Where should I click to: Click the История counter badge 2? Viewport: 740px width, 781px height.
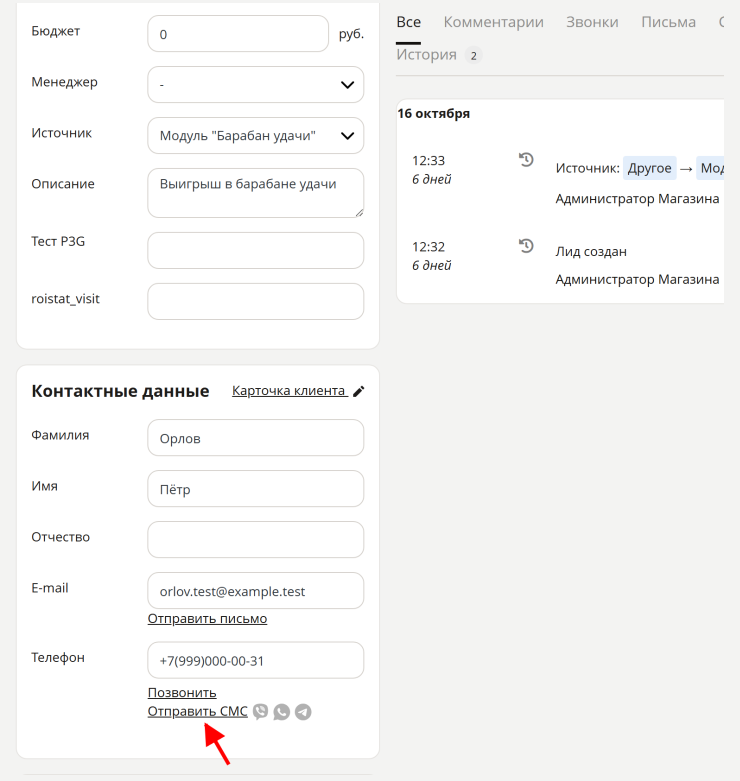coord(474,55)
